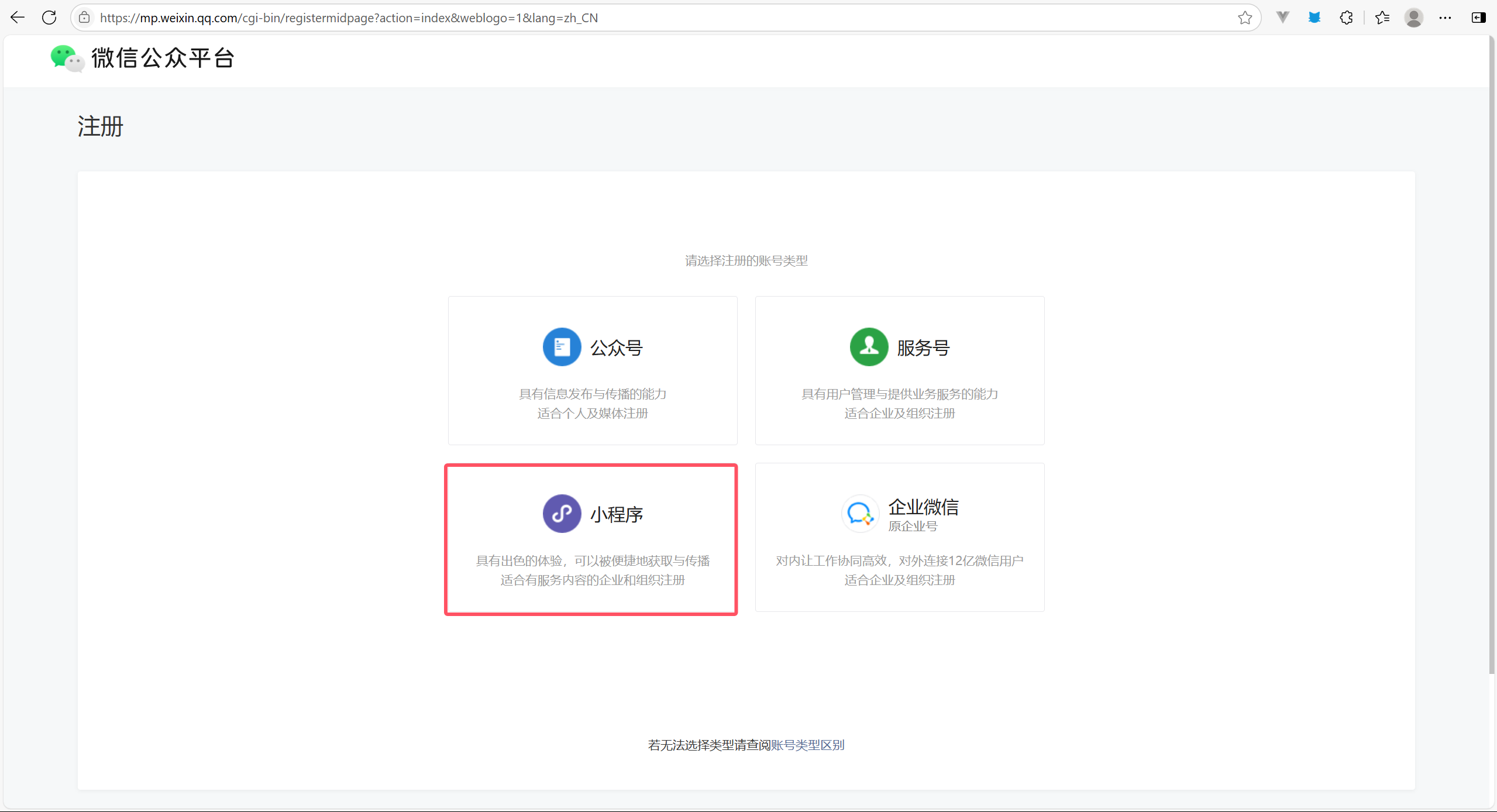The width and height of the screenshot is (1497, 812).
Task: View site information lock icon
Action: pyautogui.click(x=85, y=18)
